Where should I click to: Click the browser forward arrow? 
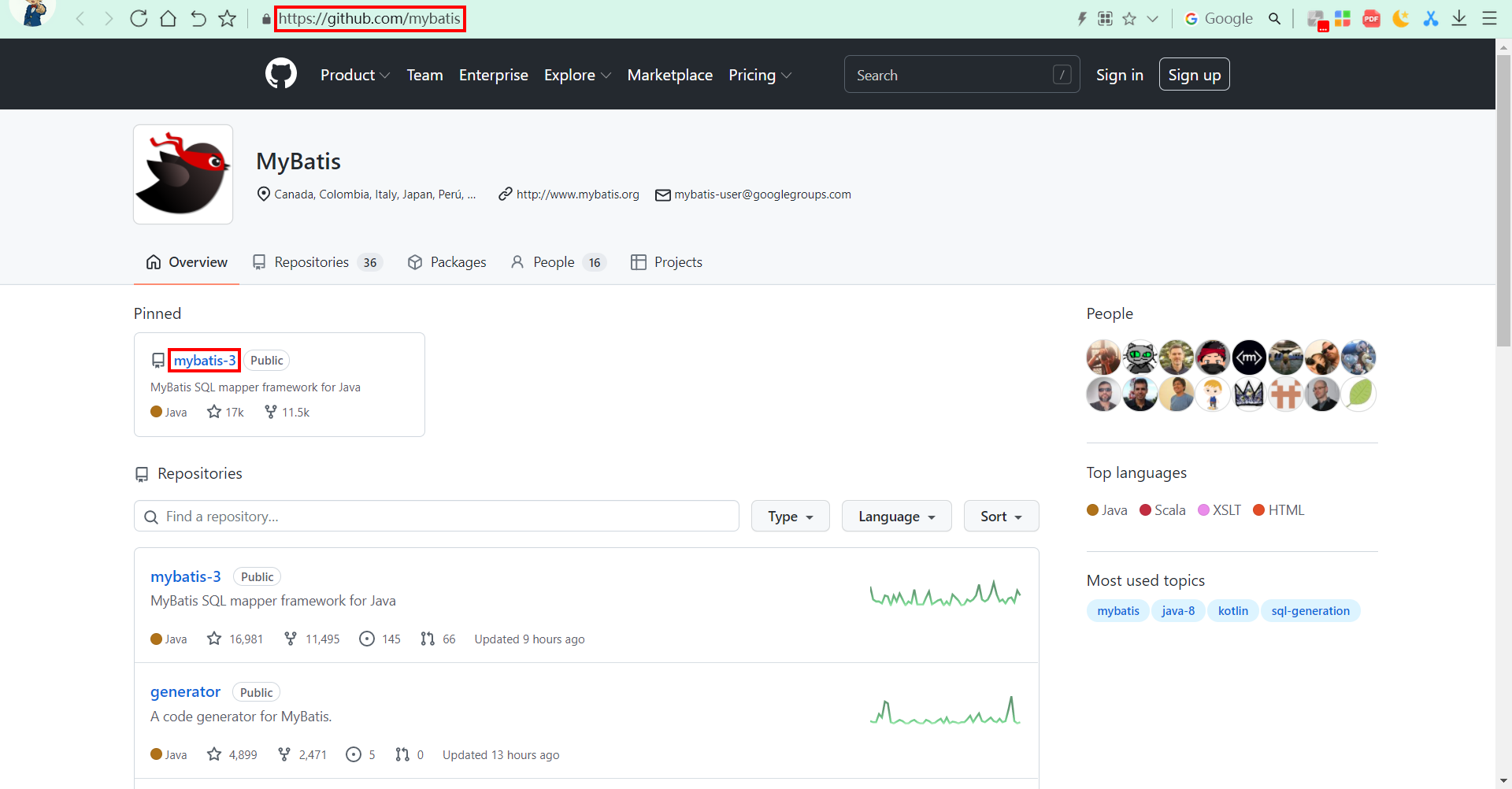coord(109,18)
